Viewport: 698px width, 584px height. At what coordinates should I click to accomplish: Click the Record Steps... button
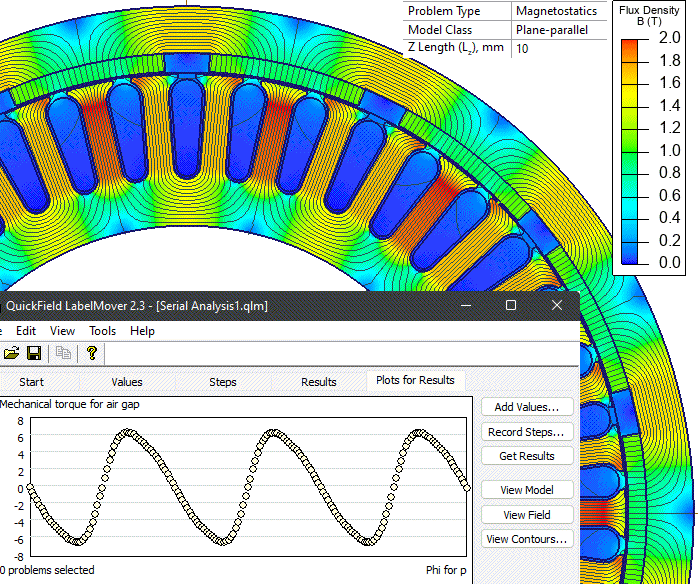pos(527,432)
